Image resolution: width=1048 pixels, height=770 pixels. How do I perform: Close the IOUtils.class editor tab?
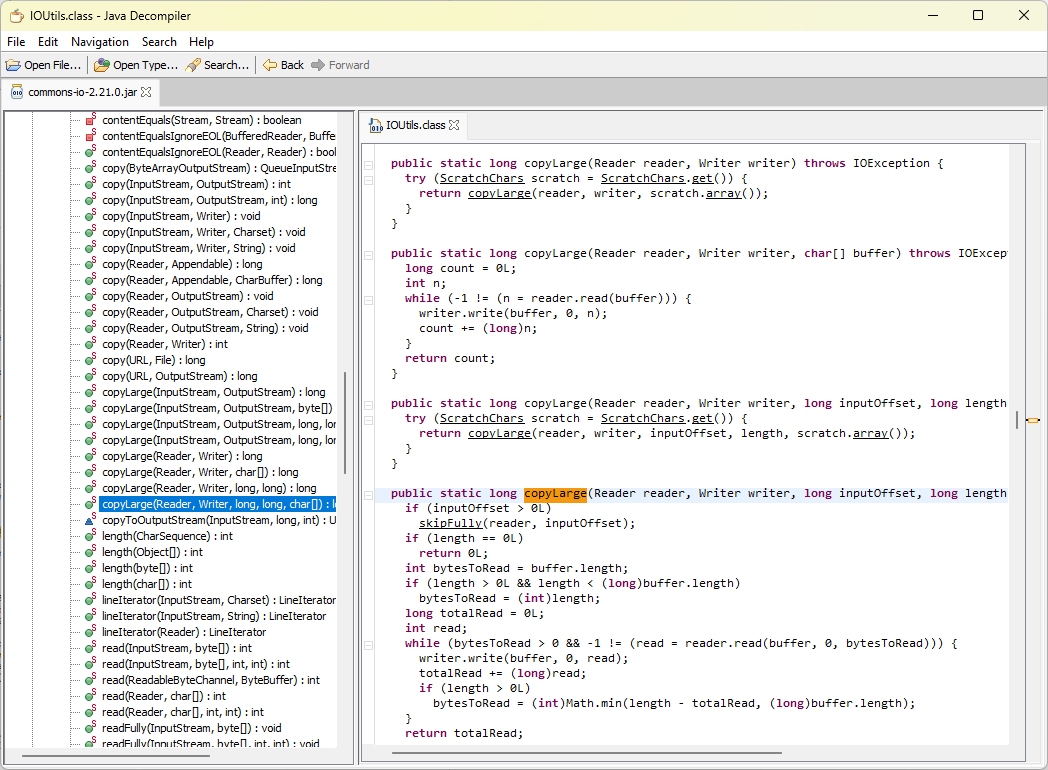pyautogui.click(x=454, y=125)
